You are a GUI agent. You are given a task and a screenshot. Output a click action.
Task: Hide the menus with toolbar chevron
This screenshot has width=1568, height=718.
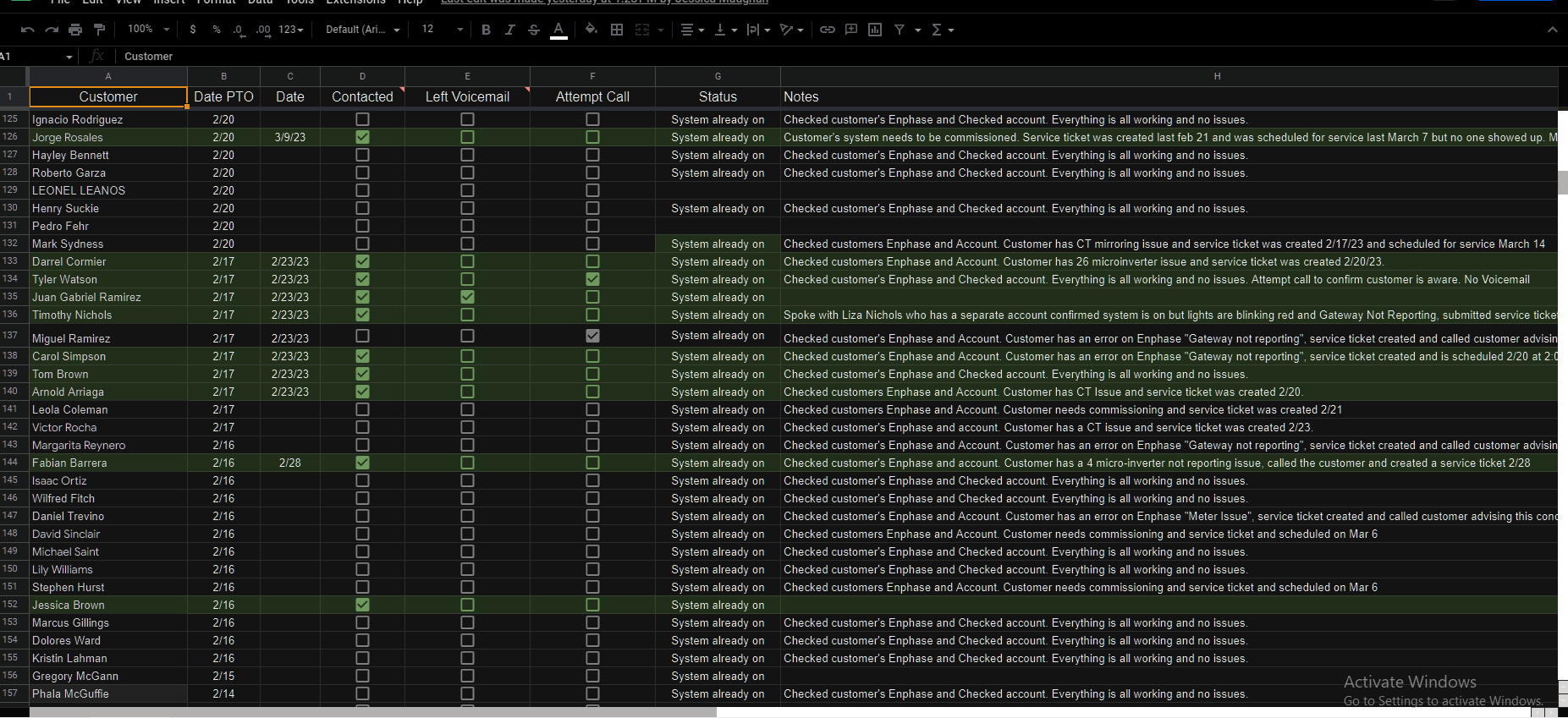[x=1552, y=30]
